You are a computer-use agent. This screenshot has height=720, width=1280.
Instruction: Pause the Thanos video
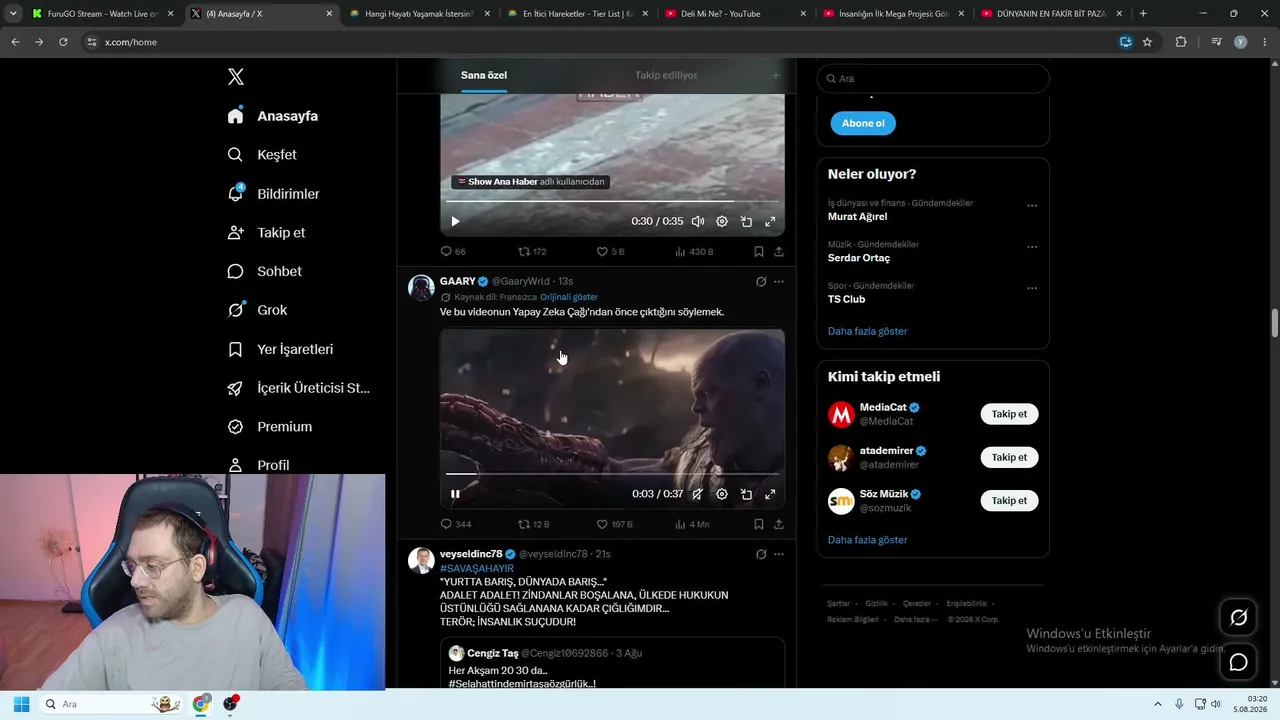[455, 494]
